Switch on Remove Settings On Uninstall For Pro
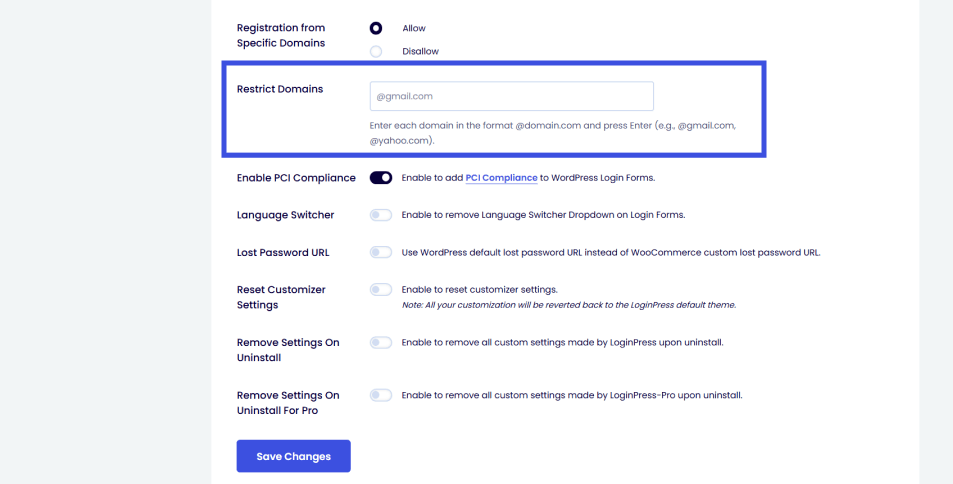The image size is (953, 484). click(x=381, y=395)
